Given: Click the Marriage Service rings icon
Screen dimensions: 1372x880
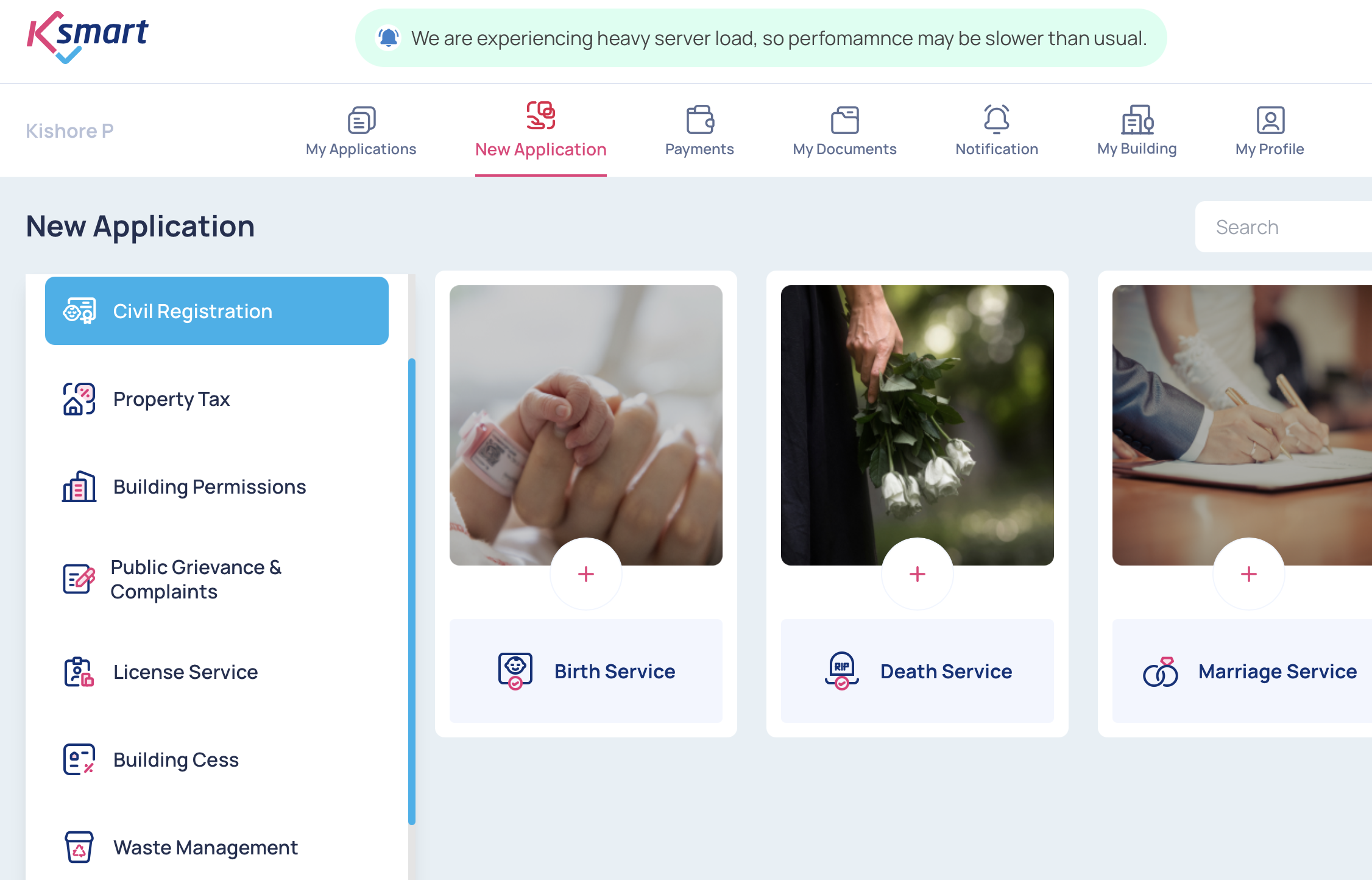Looking at the screenshot, I should (x=1161, y=672).
